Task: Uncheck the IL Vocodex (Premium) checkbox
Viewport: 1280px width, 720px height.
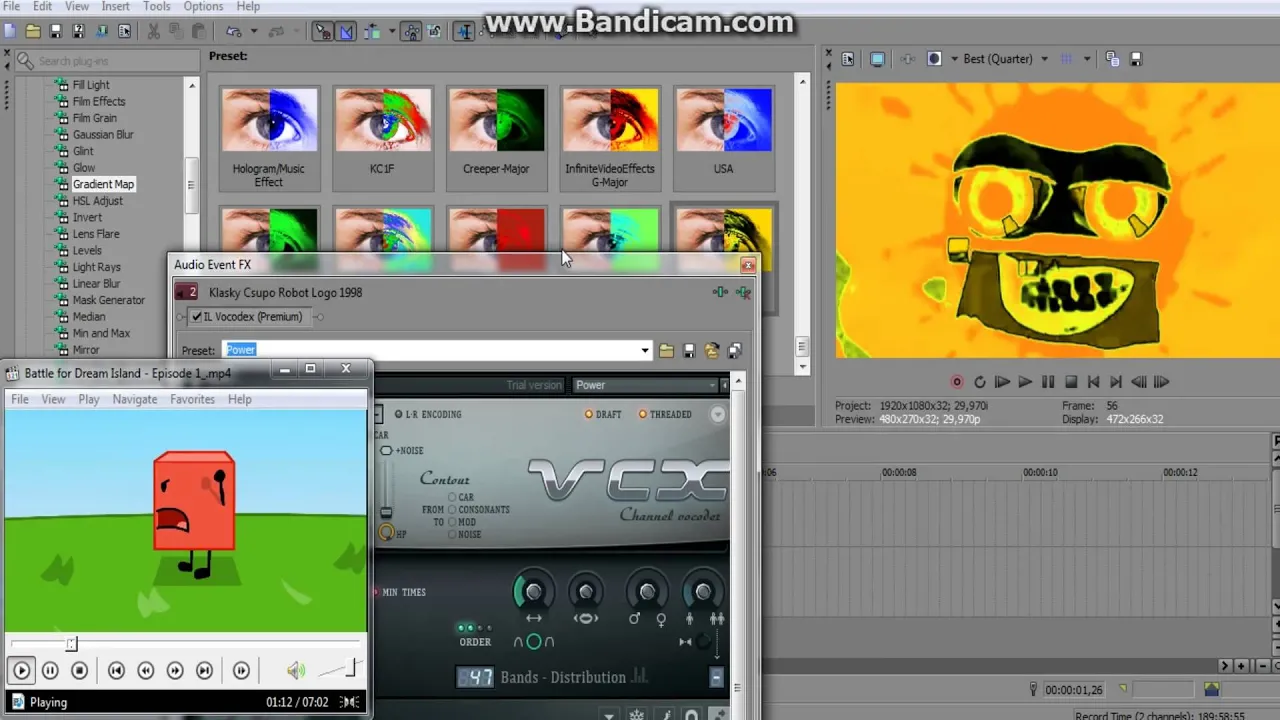Action: 197,317
